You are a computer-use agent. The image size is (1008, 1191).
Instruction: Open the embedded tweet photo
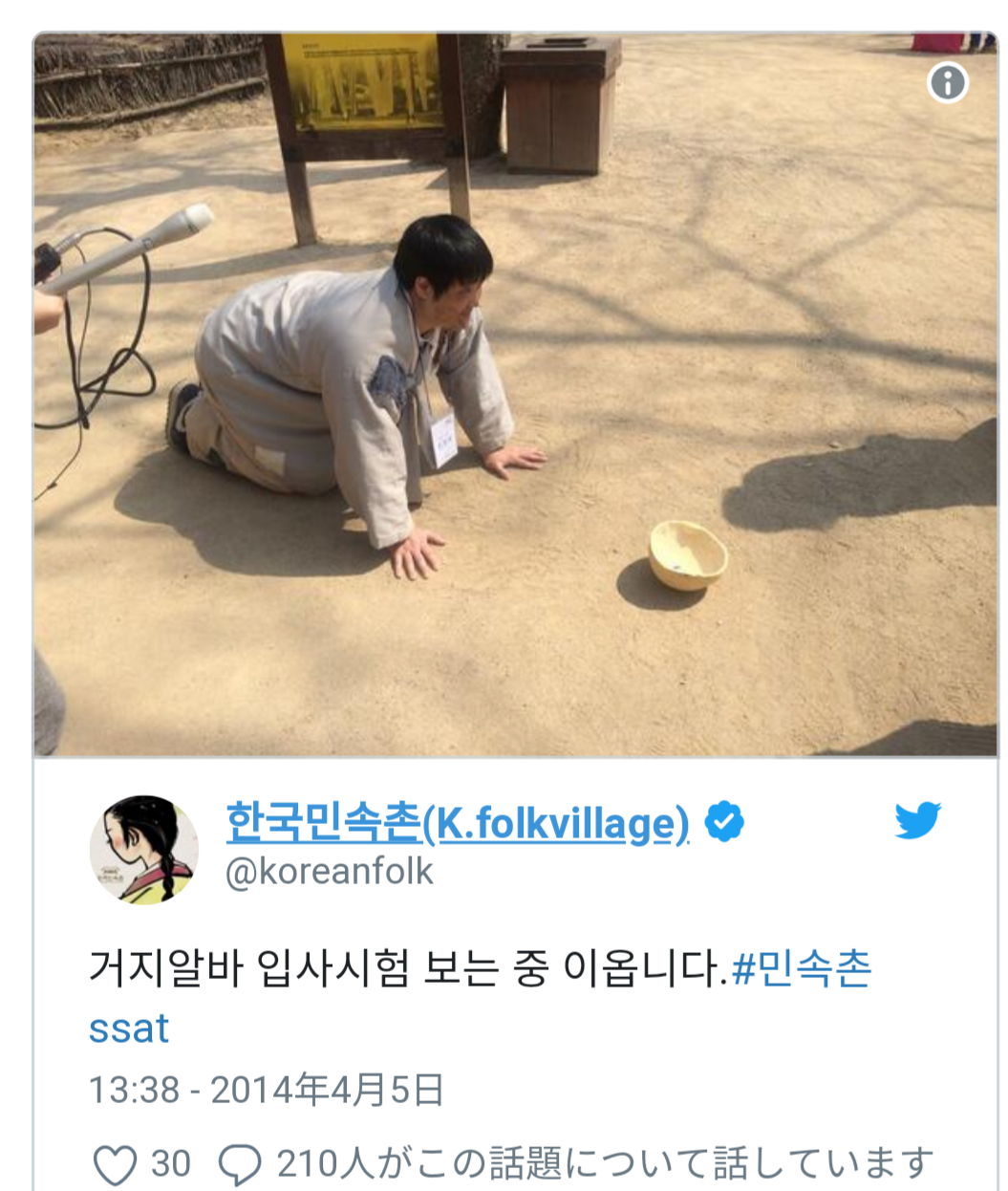[515, 395]
